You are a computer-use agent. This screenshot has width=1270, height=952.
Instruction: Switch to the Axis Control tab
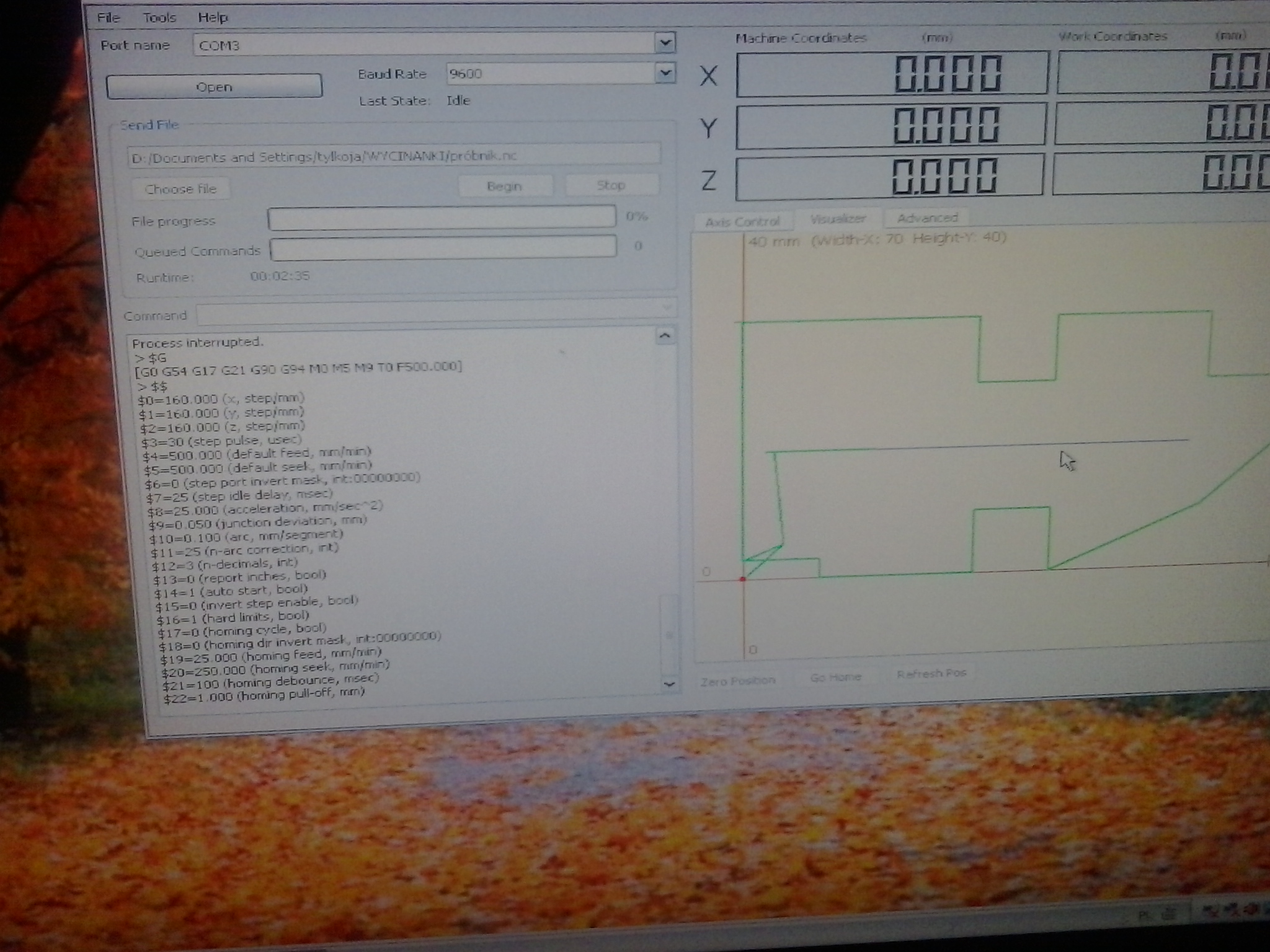click(x=742, y=222)
